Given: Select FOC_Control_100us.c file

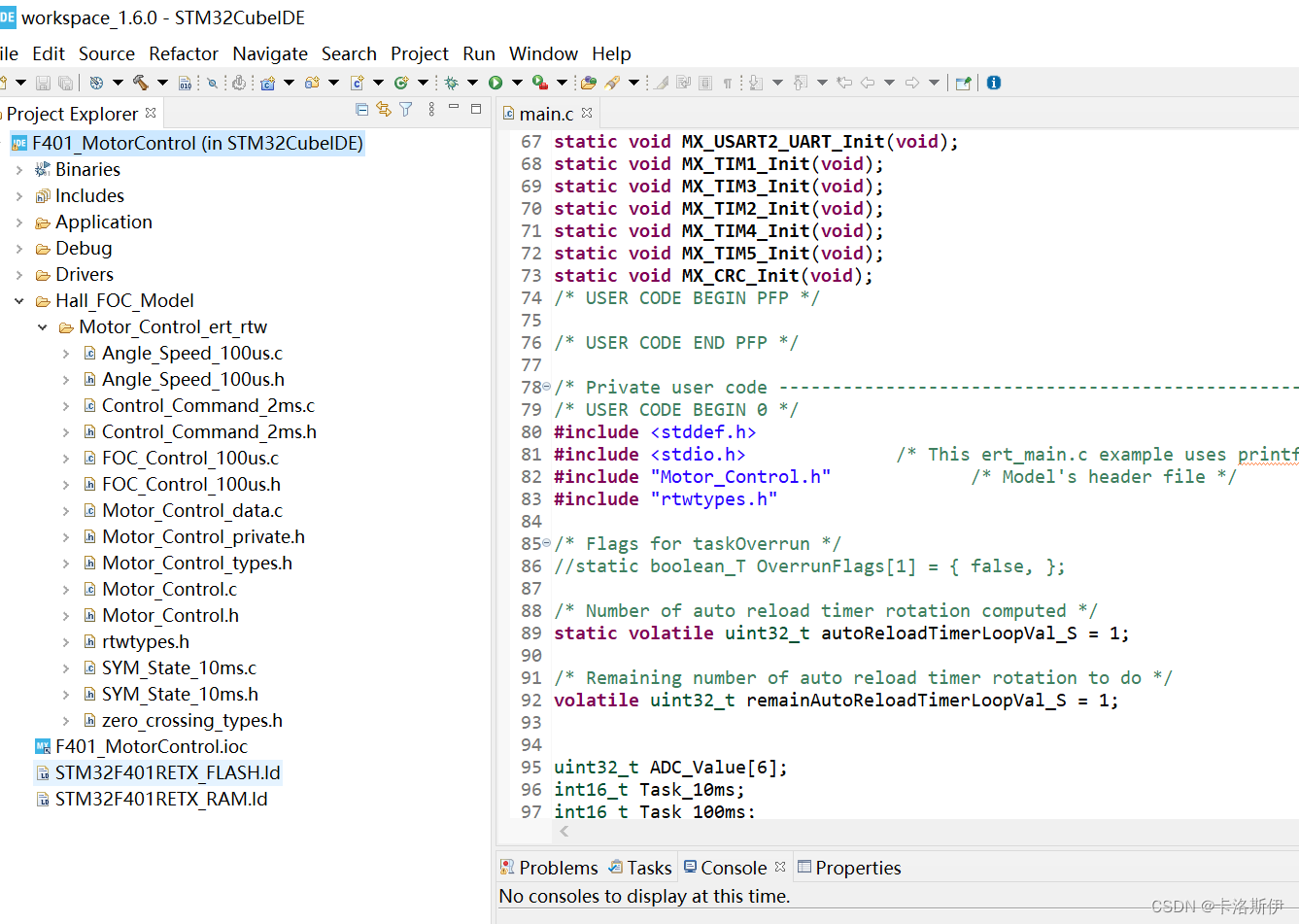Looking at the screenshot, I should 190,458.
